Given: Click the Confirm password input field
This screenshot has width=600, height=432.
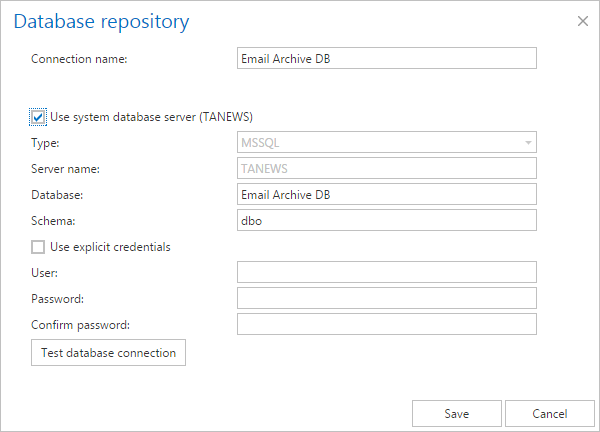Looking at the screenshot, I should click(x=386, y=324).
